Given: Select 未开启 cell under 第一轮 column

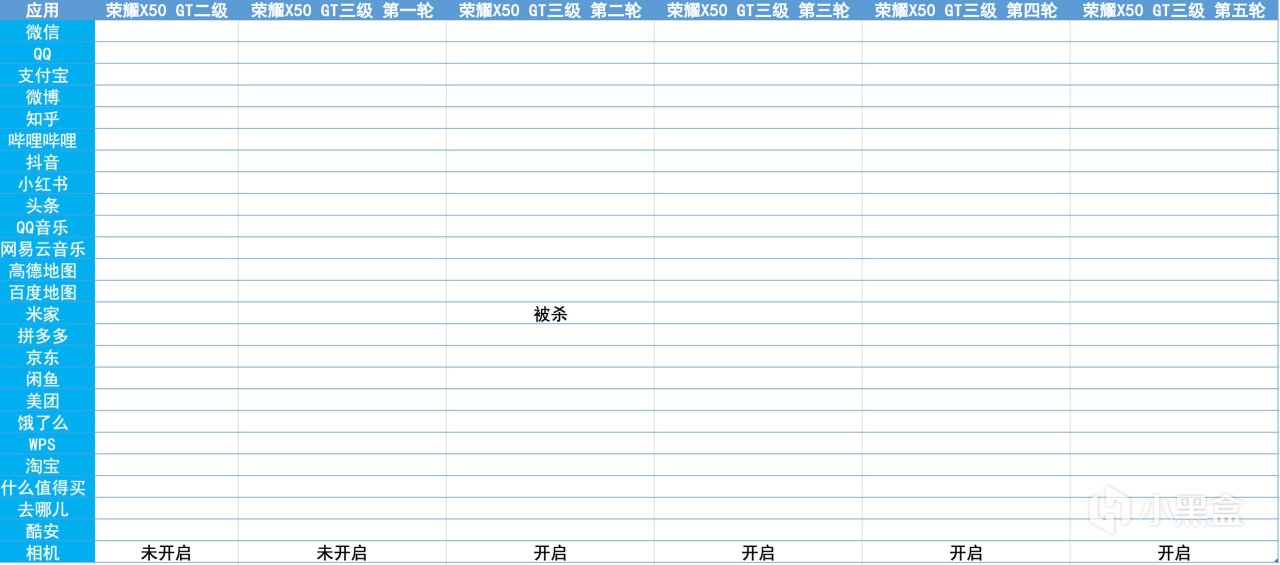Looking at the screenshot, I should click(342, 553).
